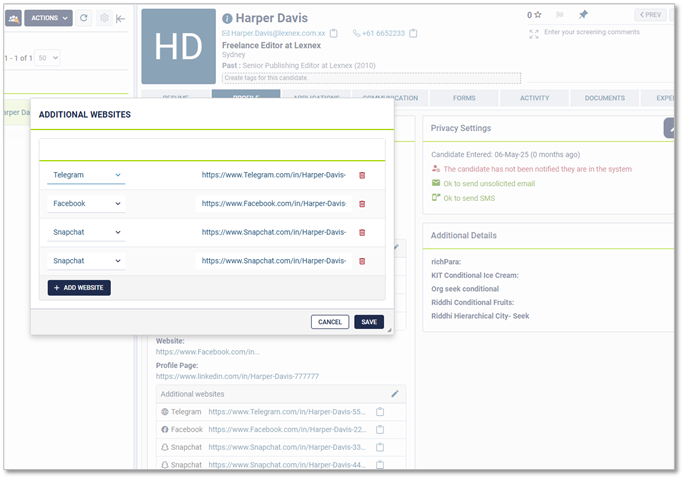This screenshot has height=478, width=683.
Task: Delete the Facebook website row
Action: pos(362,204)
